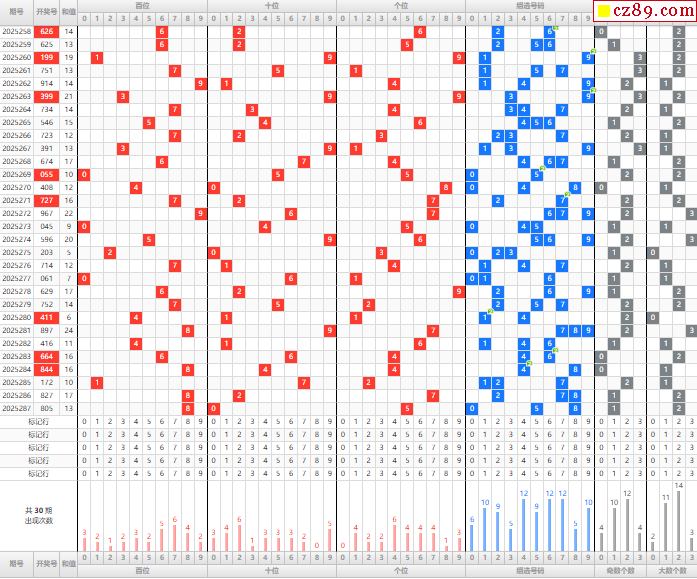
Task: Click the 期号 column header at top
Action: (x=17, y=11)
